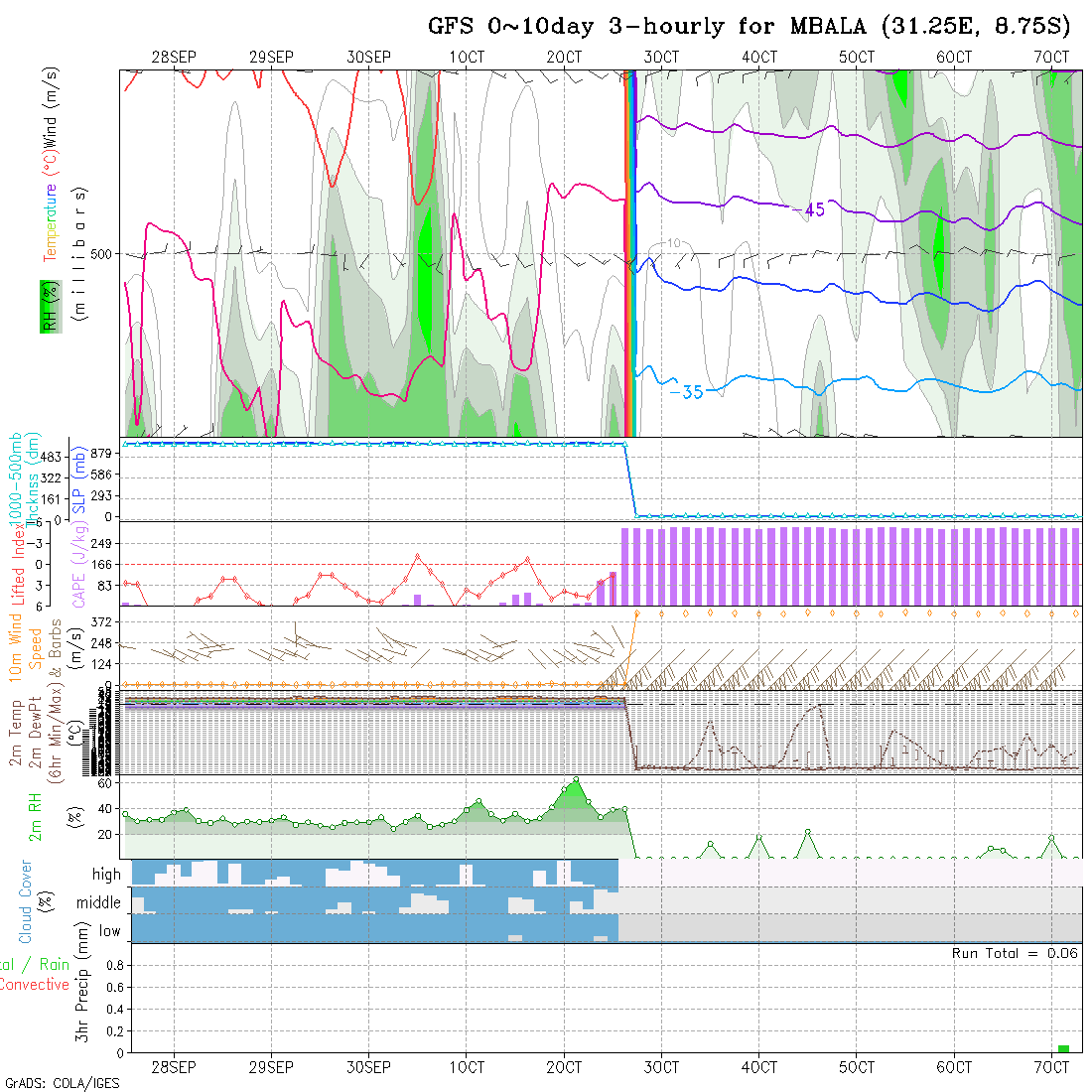Screen dimensions: 1092x1092
Task: Click the "high" cloud cover row label
Action: 106,875
